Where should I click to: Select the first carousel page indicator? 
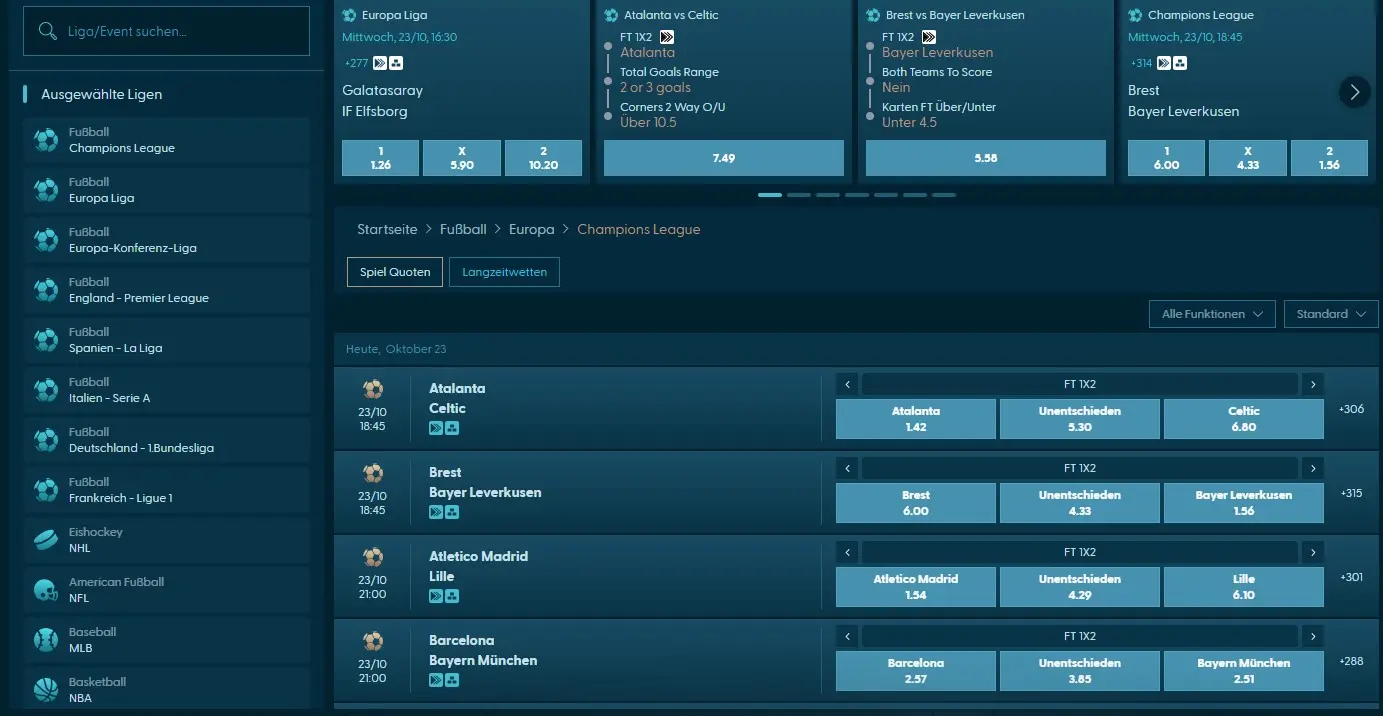click(770, 195)
